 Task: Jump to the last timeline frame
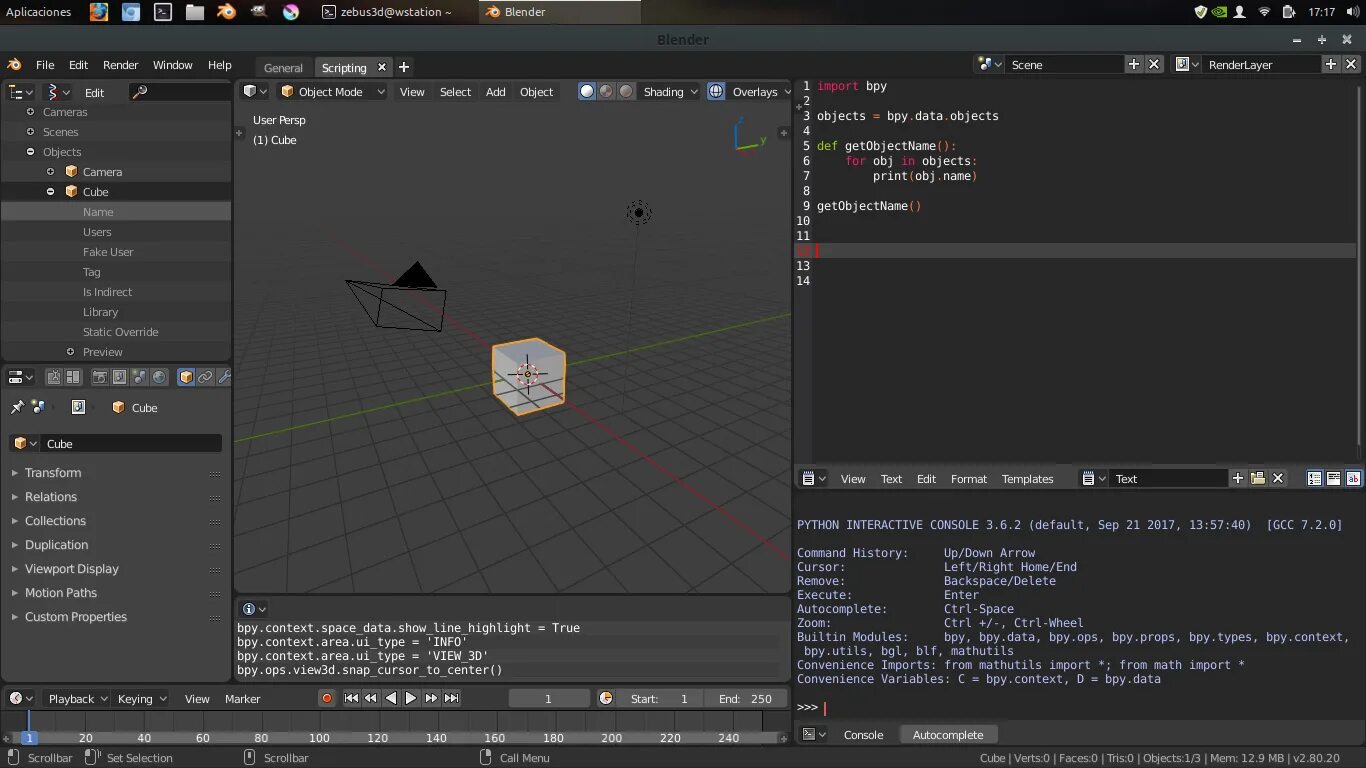point(451,698)
